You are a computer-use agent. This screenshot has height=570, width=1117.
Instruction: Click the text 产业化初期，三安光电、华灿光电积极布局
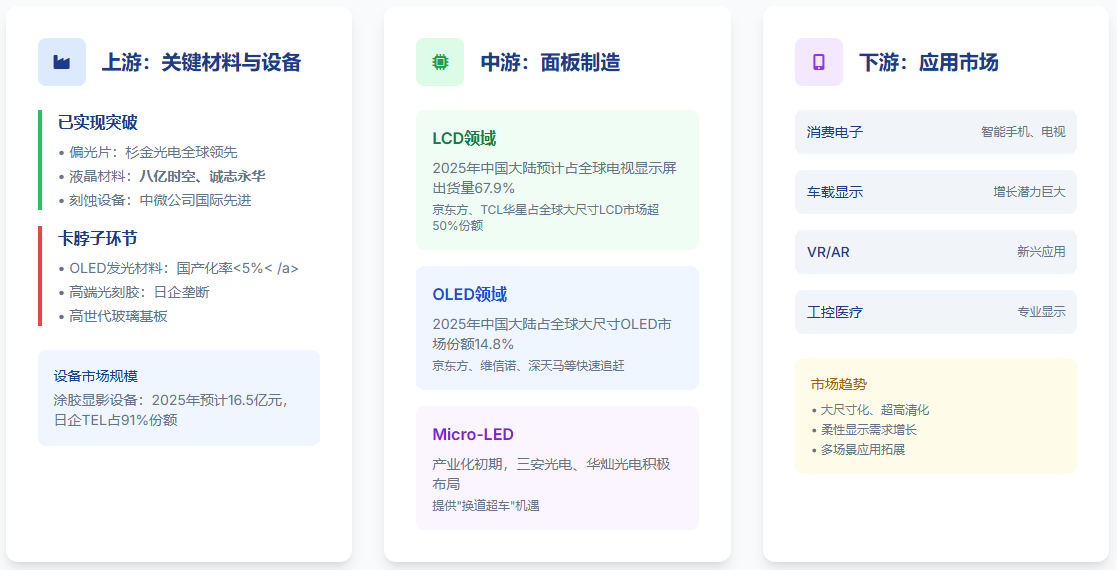pyautogui.click(x=551, y=474)
